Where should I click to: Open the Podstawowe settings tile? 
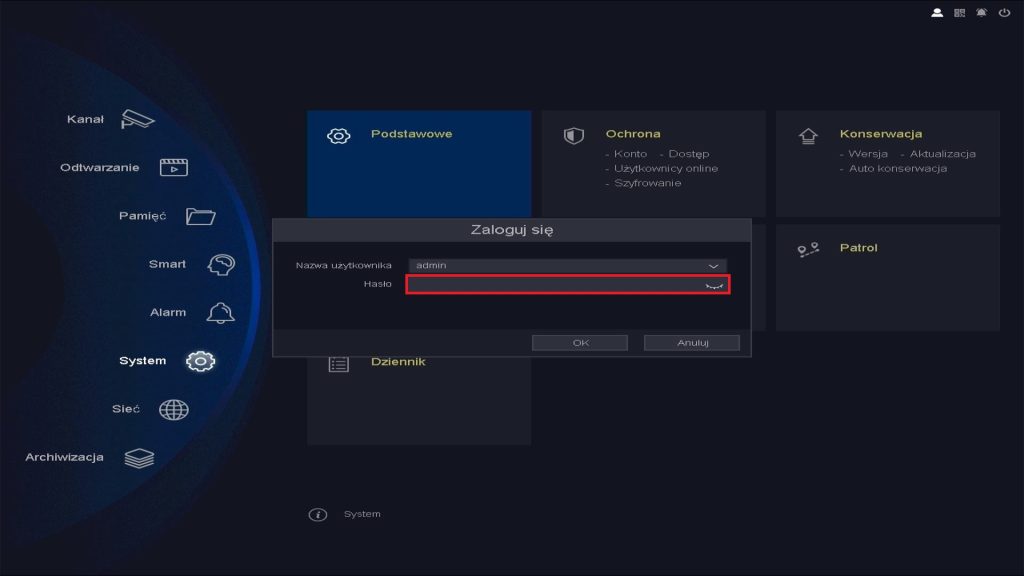click(x=419, y=133)
